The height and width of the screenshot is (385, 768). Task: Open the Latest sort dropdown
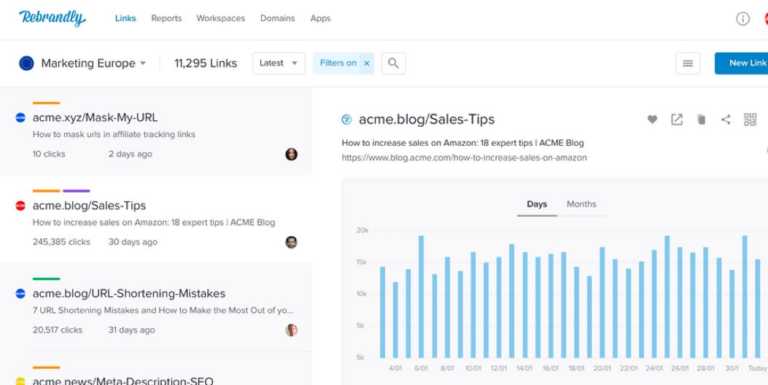pos(279,63)
